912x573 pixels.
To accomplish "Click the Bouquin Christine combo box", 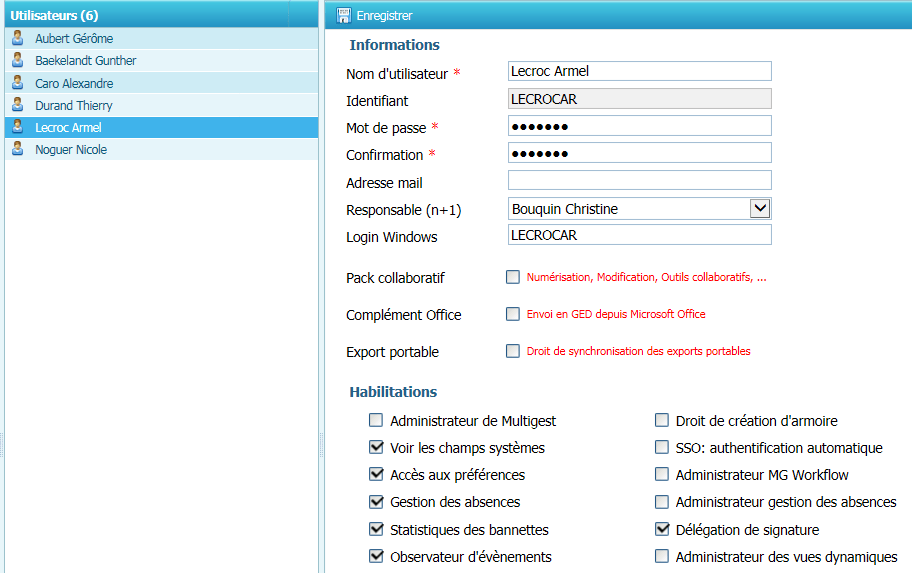I will 628,208.
